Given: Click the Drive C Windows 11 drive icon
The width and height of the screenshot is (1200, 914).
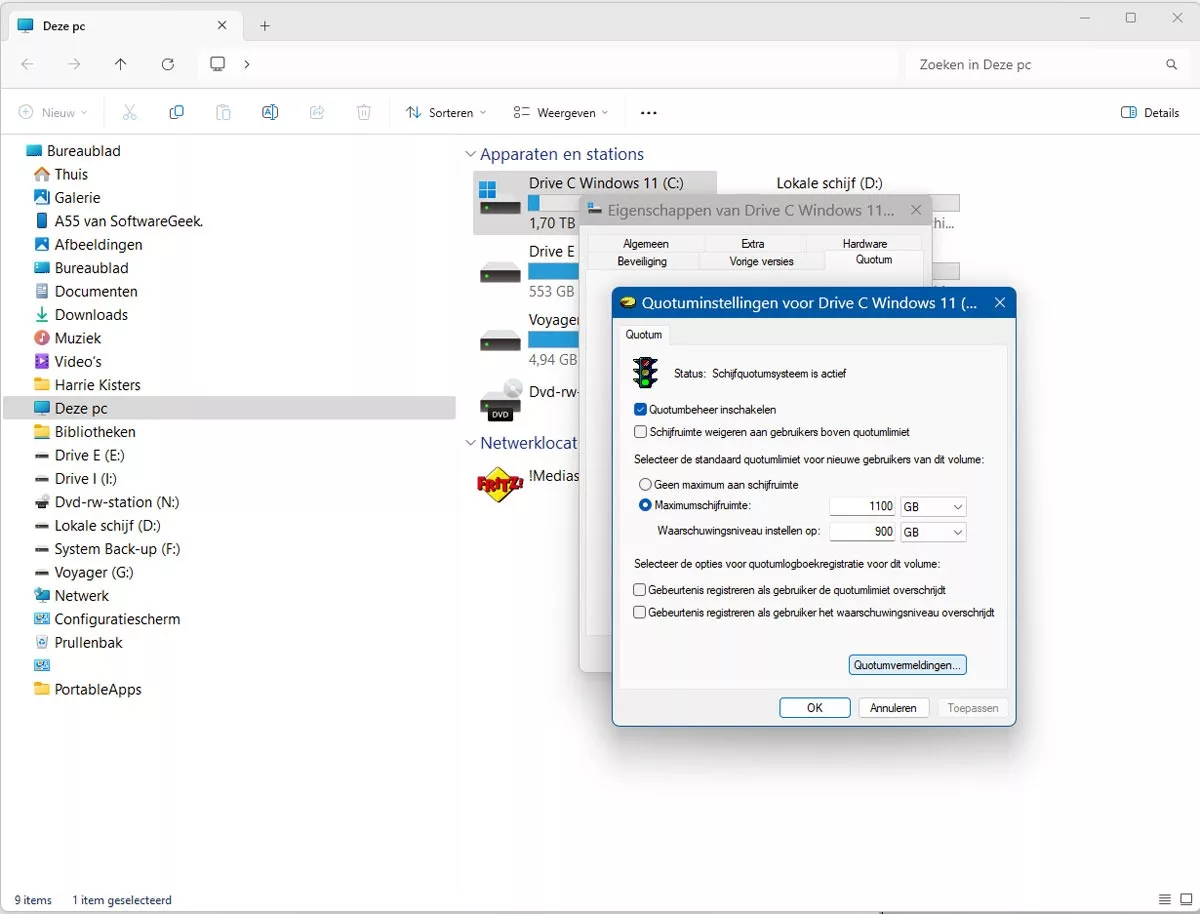Looking at the screenshot, I should point(500,197).
